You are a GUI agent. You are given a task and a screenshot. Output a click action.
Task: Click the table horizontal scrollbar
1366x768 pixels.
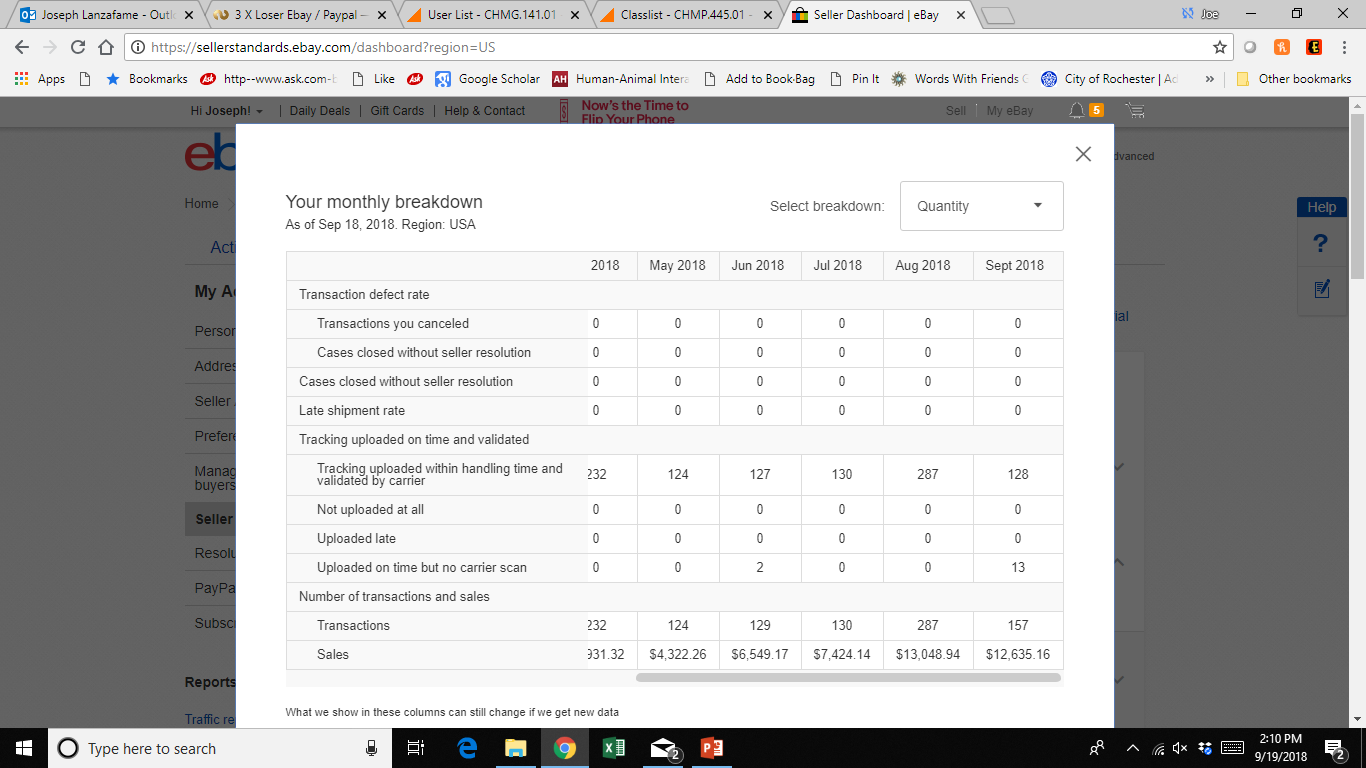pos(848,677)
